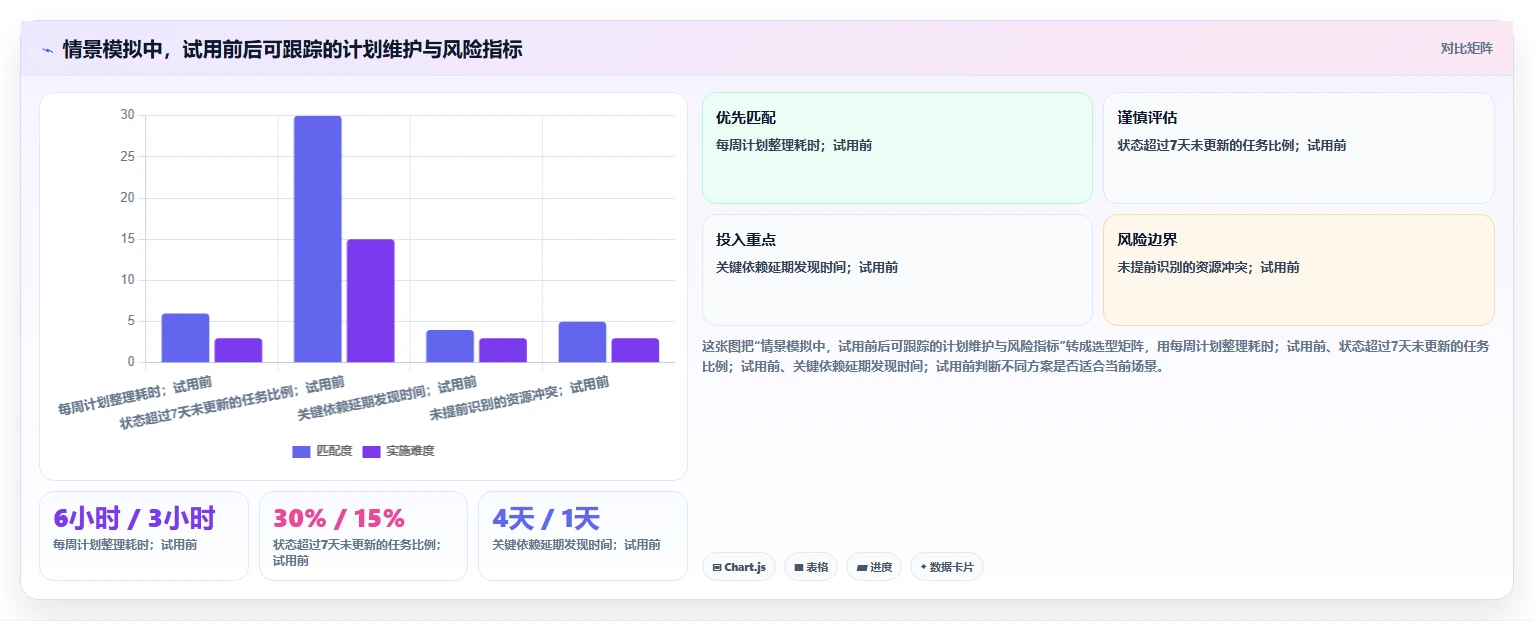1534x621 pixels.
Task: Click the y-axis value 15
Action: (x=127, y=239)
